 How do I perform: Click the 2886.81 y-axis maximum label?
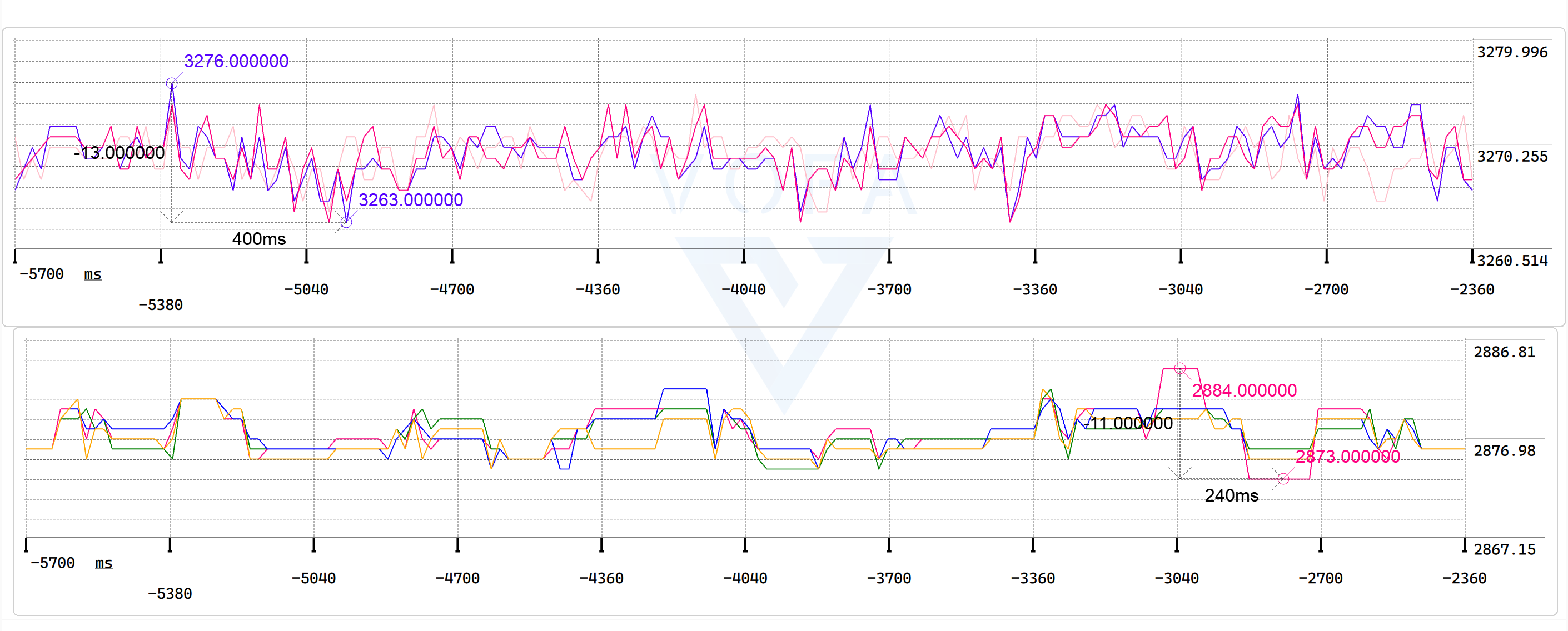1504,352
